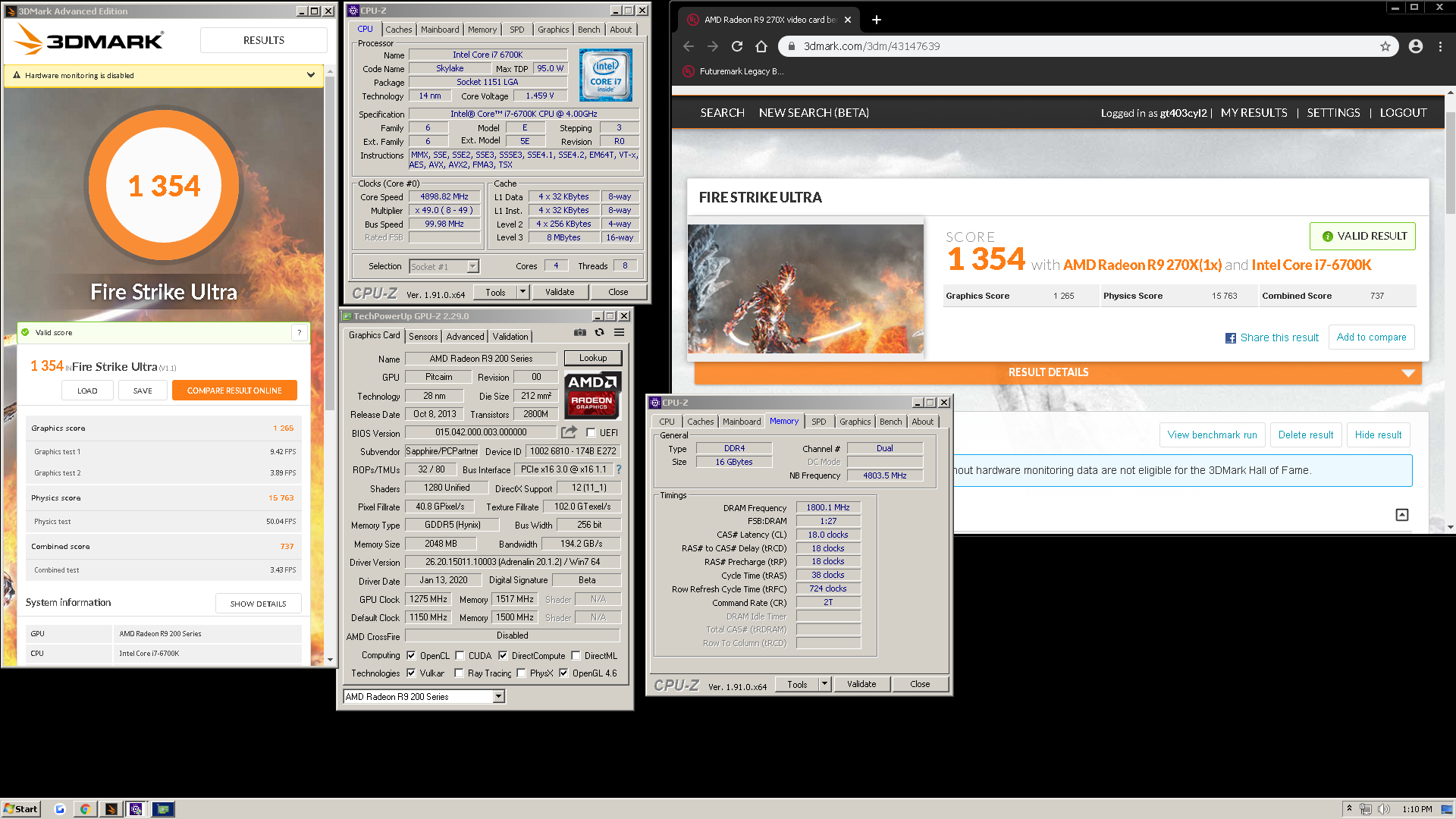Go back in Chrome browser
This screenshot has height=819, width=1456.
coord(689,46)
